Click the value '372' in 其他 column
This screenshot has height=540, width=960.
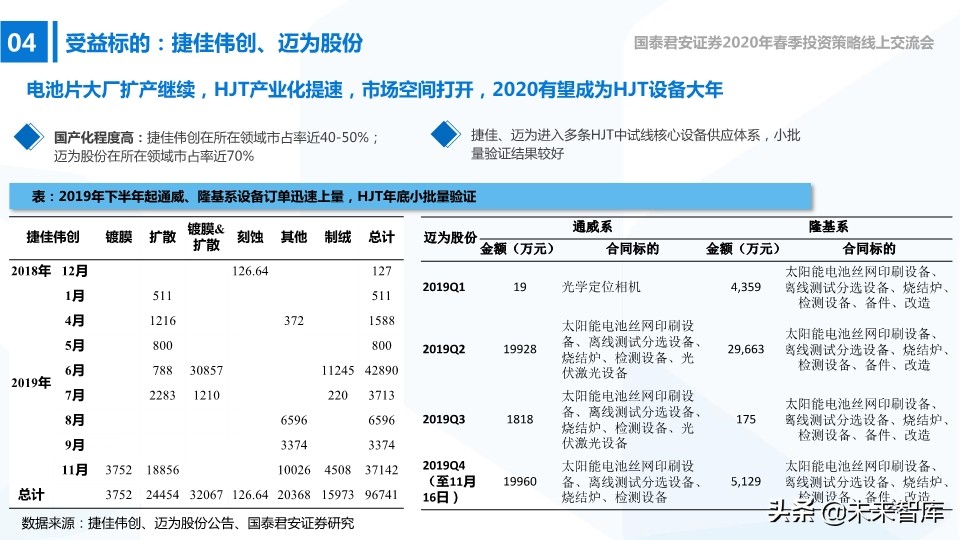tap(294, 320)
